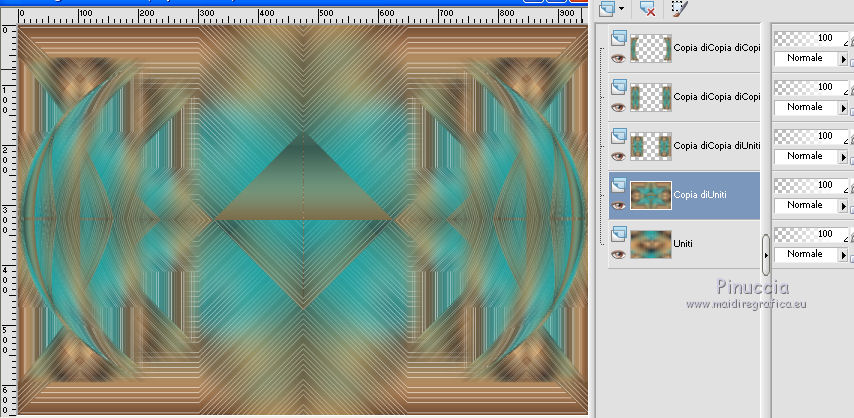Click the layer type icon of second layer
Image resolution: width=854 pixels, height=418 pixels.
(619, 87)
